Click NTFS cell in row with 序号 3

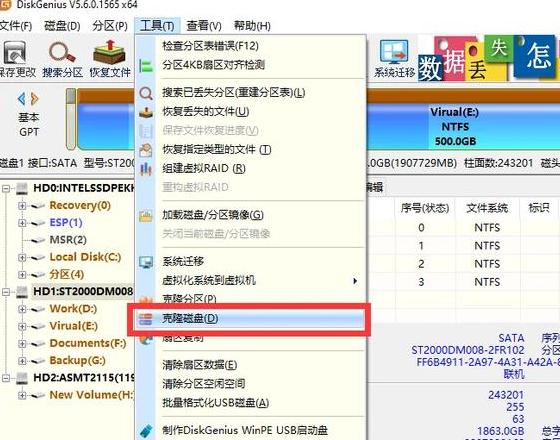point(487,282)
